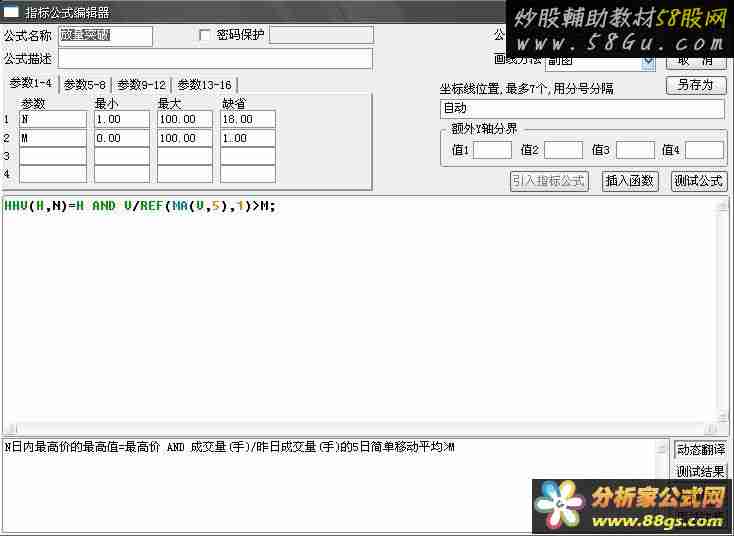Click the 值2 Y-axis boundary field
This screenshot has height=536, width=734.
(x=564, y=150)
